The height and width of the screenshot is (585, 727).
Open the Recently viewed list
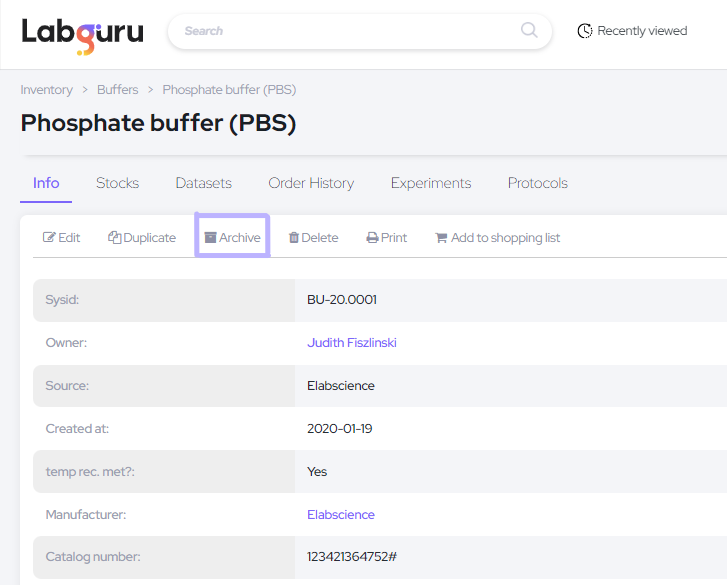coord(632,31)
